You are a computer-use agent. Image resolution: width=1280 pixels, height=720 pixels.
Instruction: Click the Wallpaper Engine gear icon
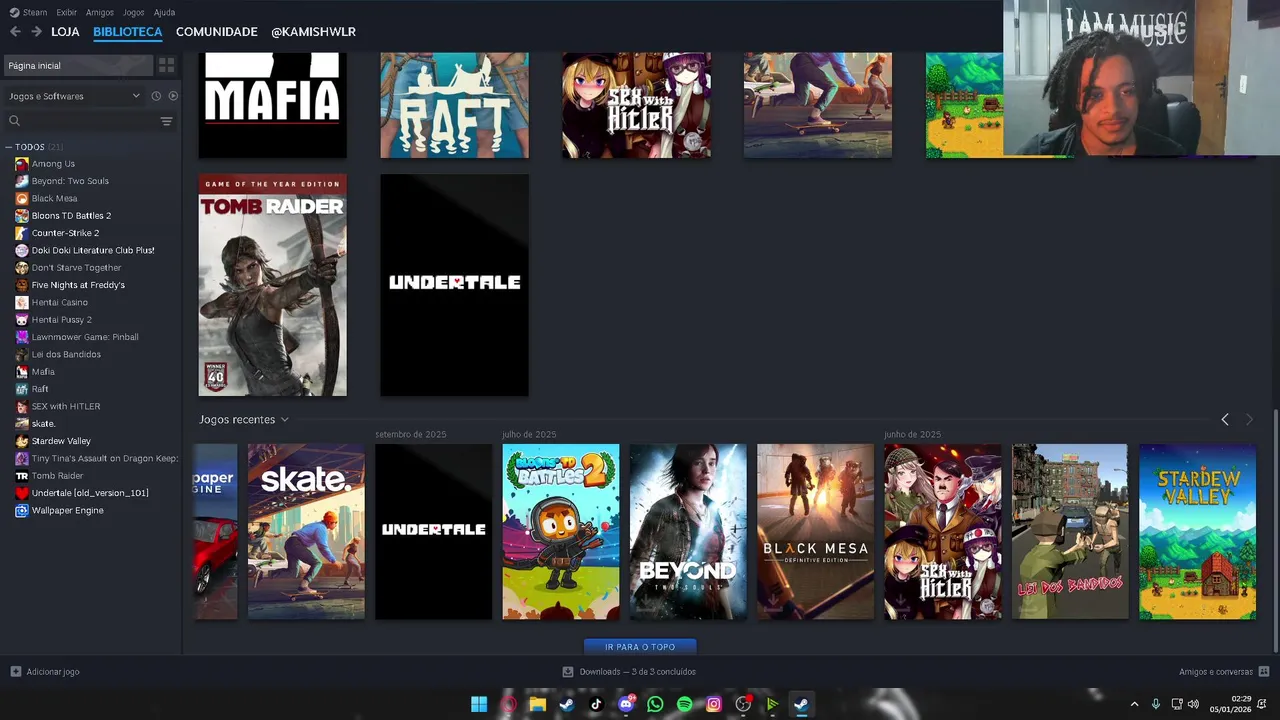[22, 510]
